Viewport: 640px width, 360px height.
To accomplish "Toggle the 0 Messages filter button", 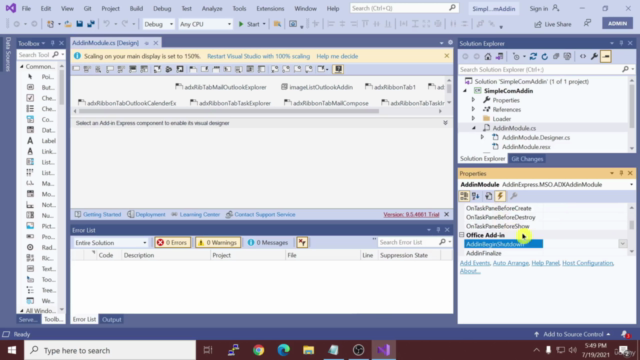I will pyautogui.click(x=268, y=243).
